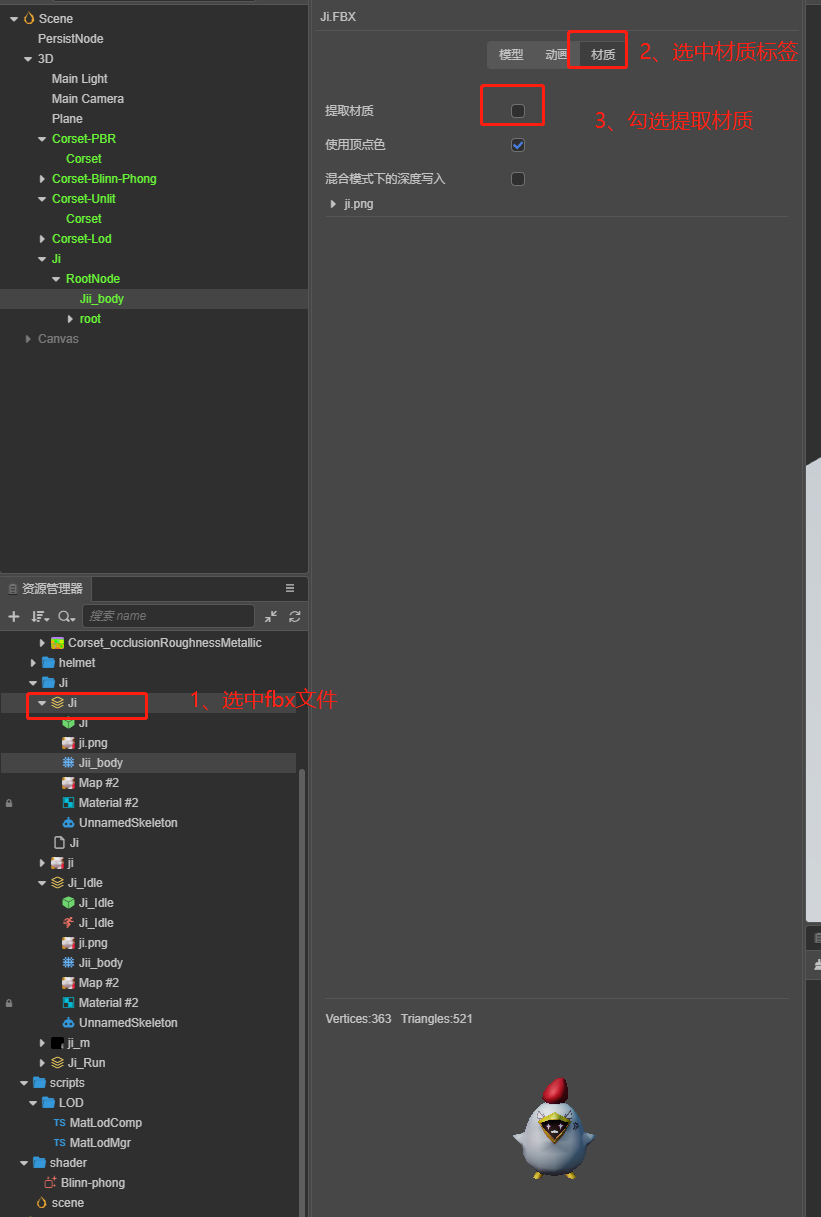Select the PersistNode entry
Viewport: 821px width, 1217px height.
tap(71, 38)
